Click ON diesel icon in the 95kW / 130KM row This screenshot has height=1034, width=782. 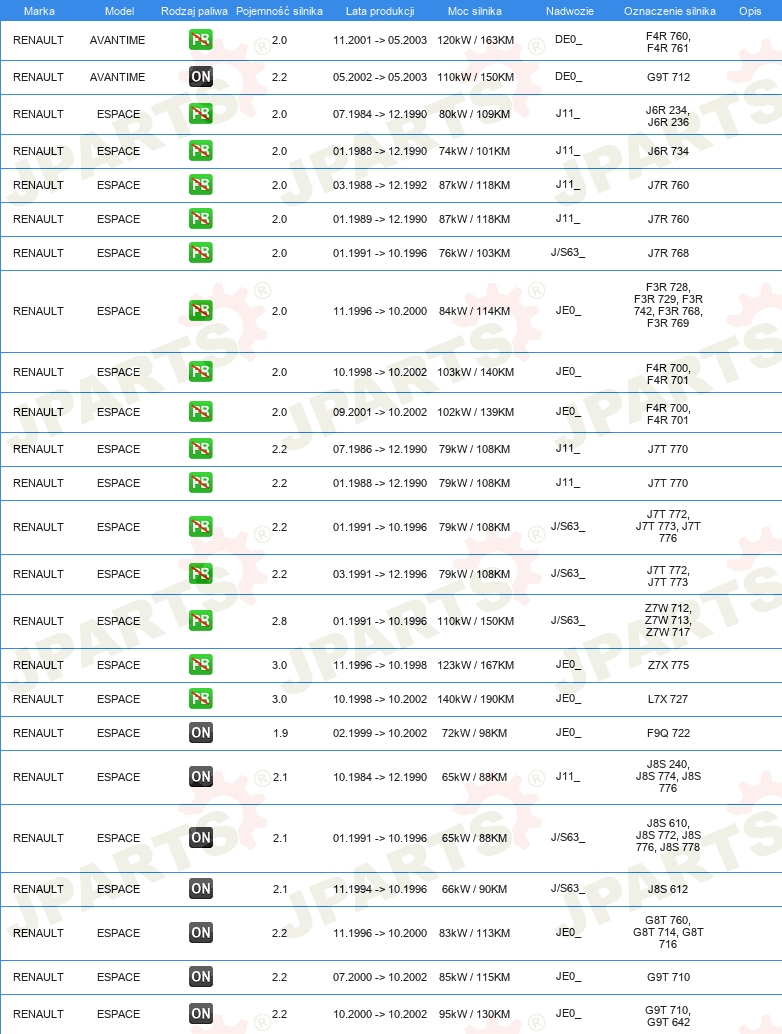pos(200,1014)
